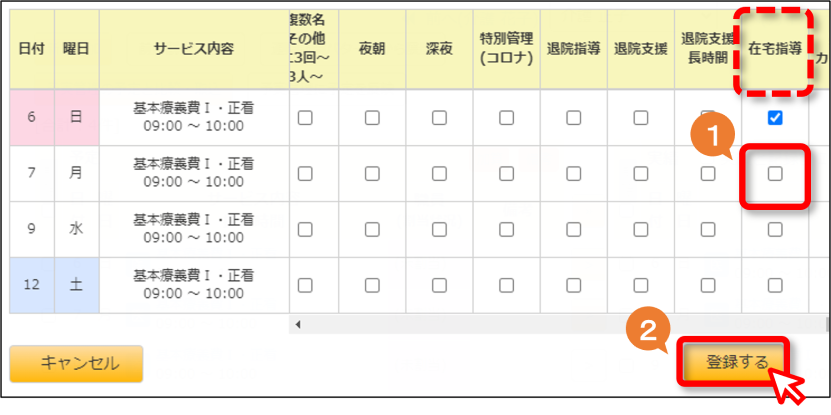
Task: Check 退院支援 box on day 6
Action: coord(641,118)
